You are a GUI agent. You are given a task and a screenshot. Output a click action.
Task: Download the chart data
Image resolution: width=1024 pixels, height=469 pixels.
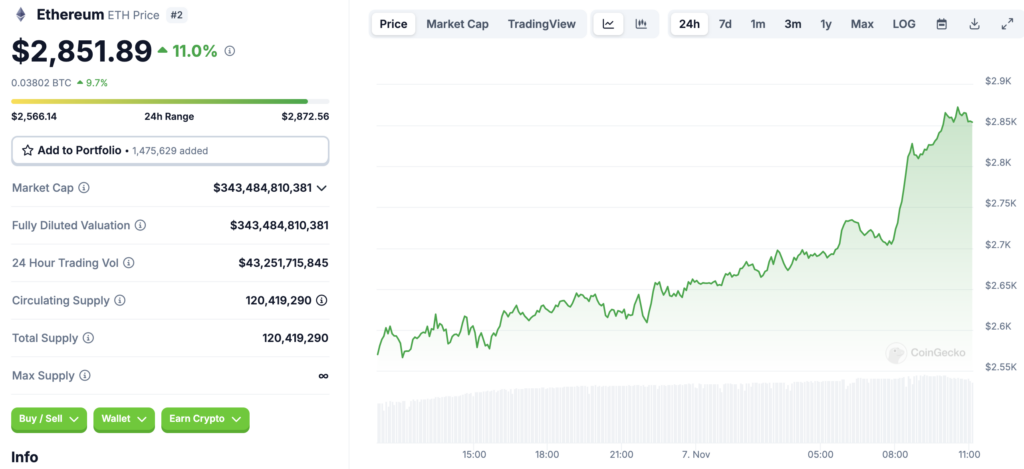(974, 24)
